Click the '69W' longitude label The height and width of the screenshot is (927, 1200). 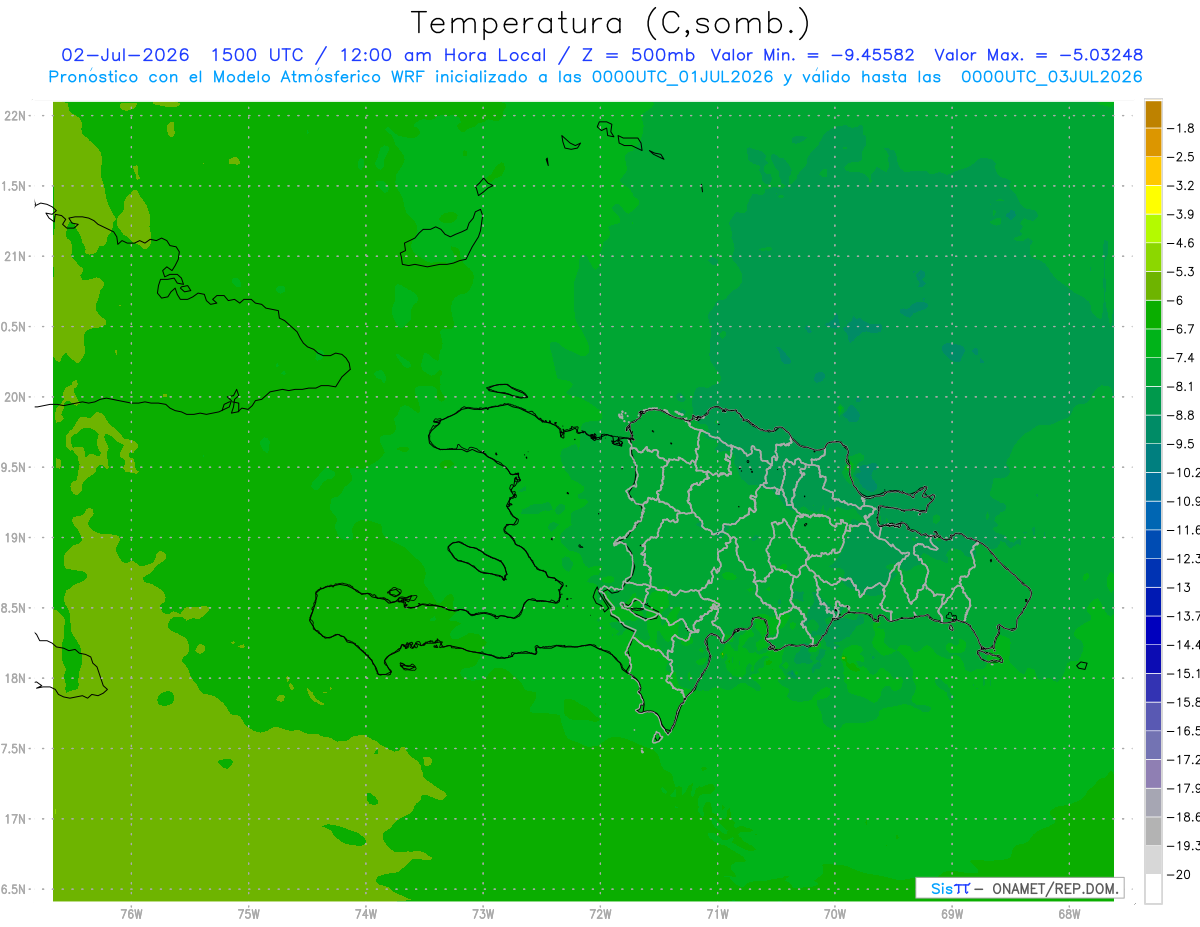coord(951,913)
